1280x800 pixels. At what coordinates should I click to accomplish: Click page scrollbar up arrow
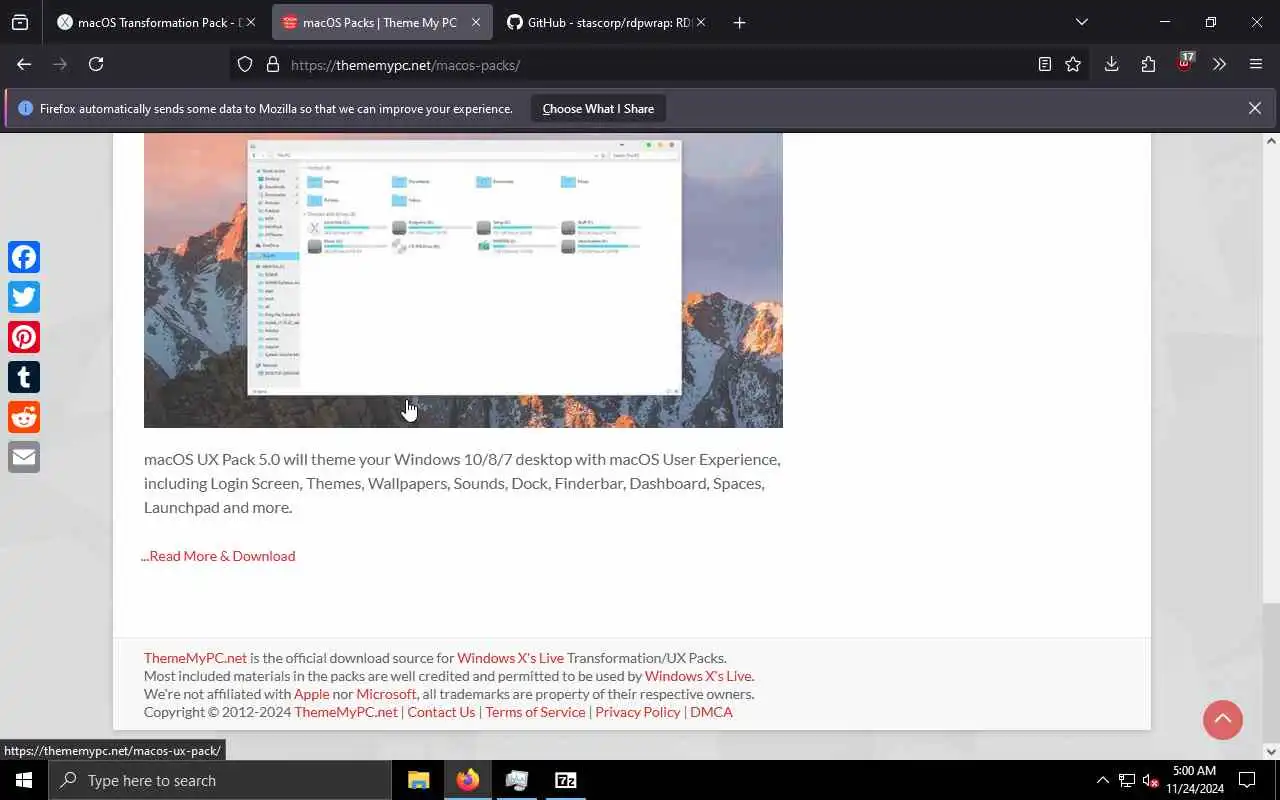click(x=1272, y=141)
